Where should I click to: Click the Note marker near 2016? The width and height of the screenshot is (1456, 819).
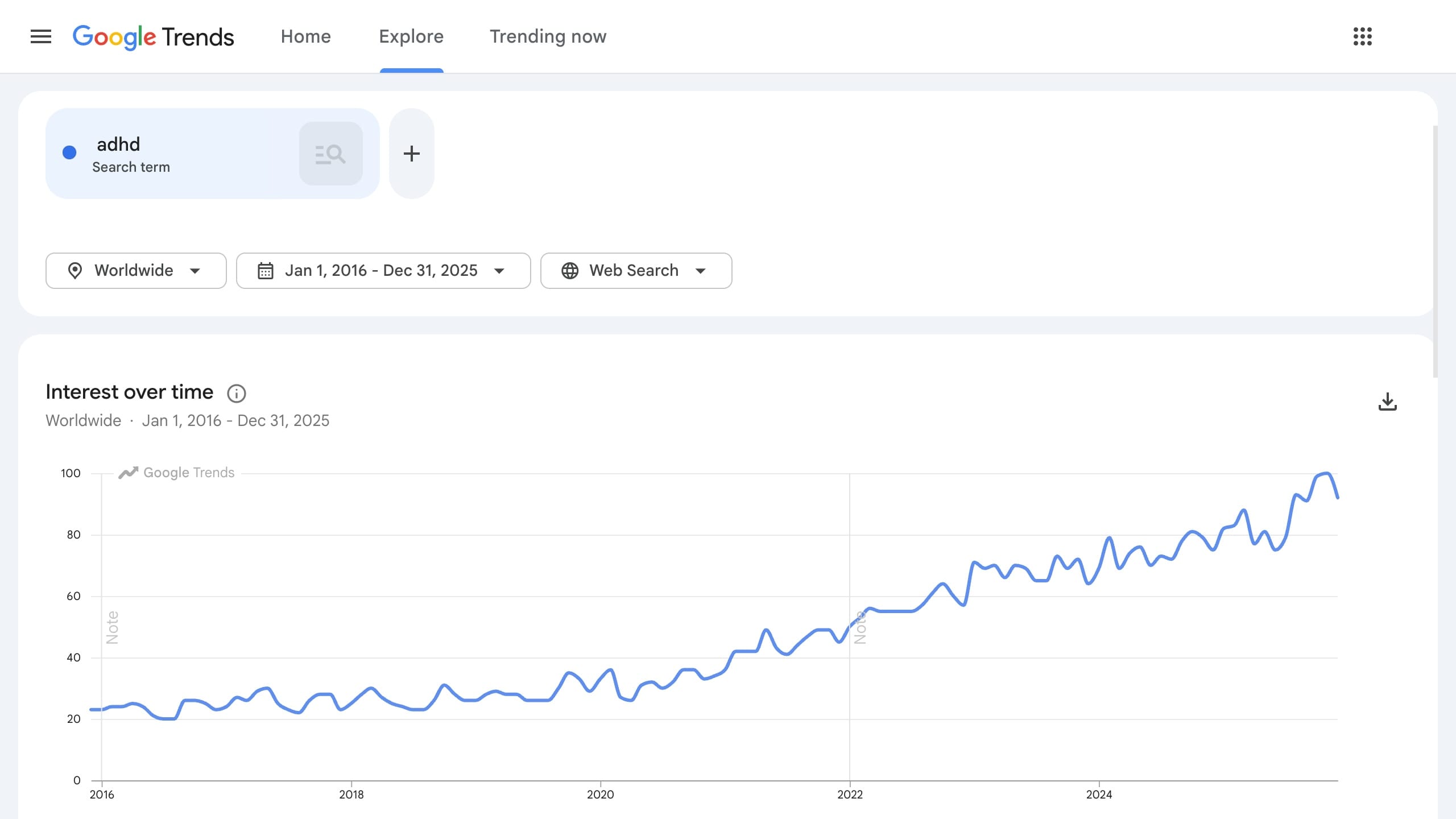[113, 627]
